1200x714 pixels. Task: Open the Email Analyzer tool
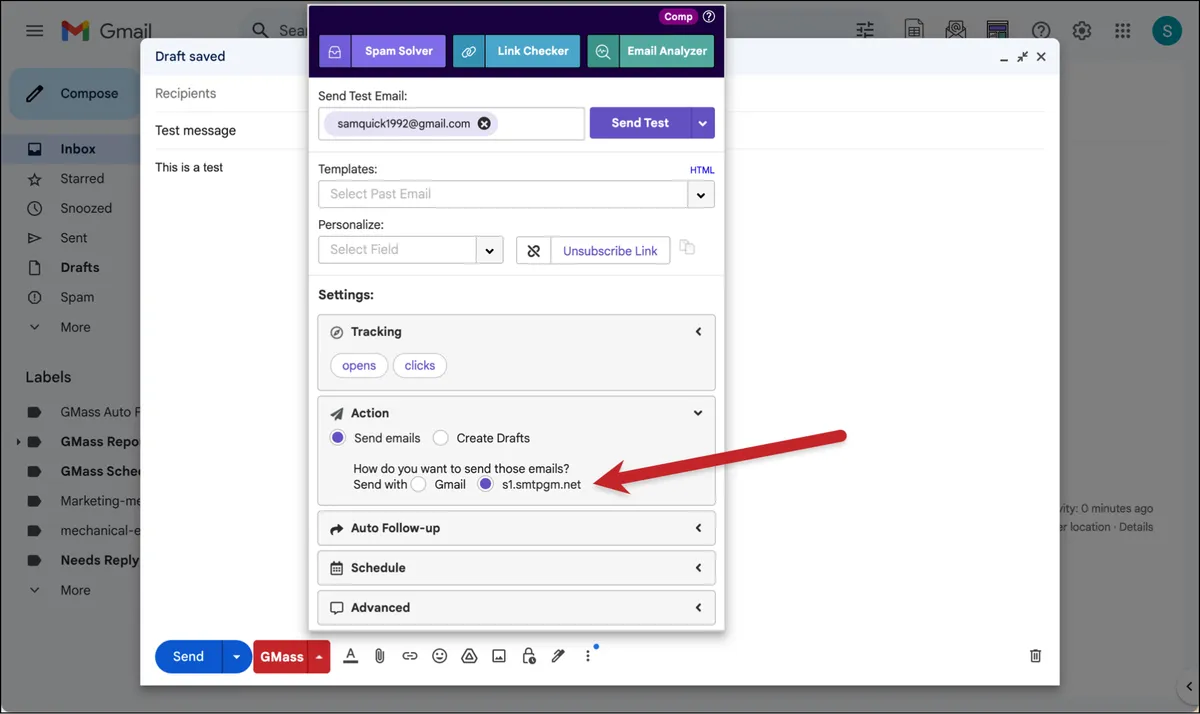tap(651, 51)
